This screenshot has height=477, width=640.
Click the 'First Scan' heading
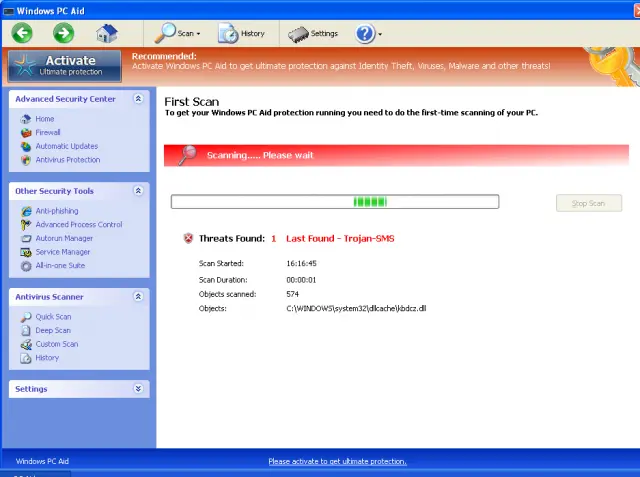[191, 102]
